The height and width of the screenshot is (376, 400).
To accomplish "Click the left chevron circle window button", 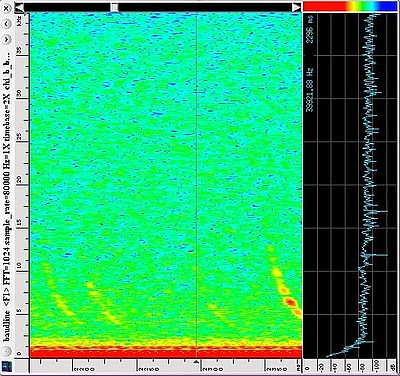I will pos(7,24).
